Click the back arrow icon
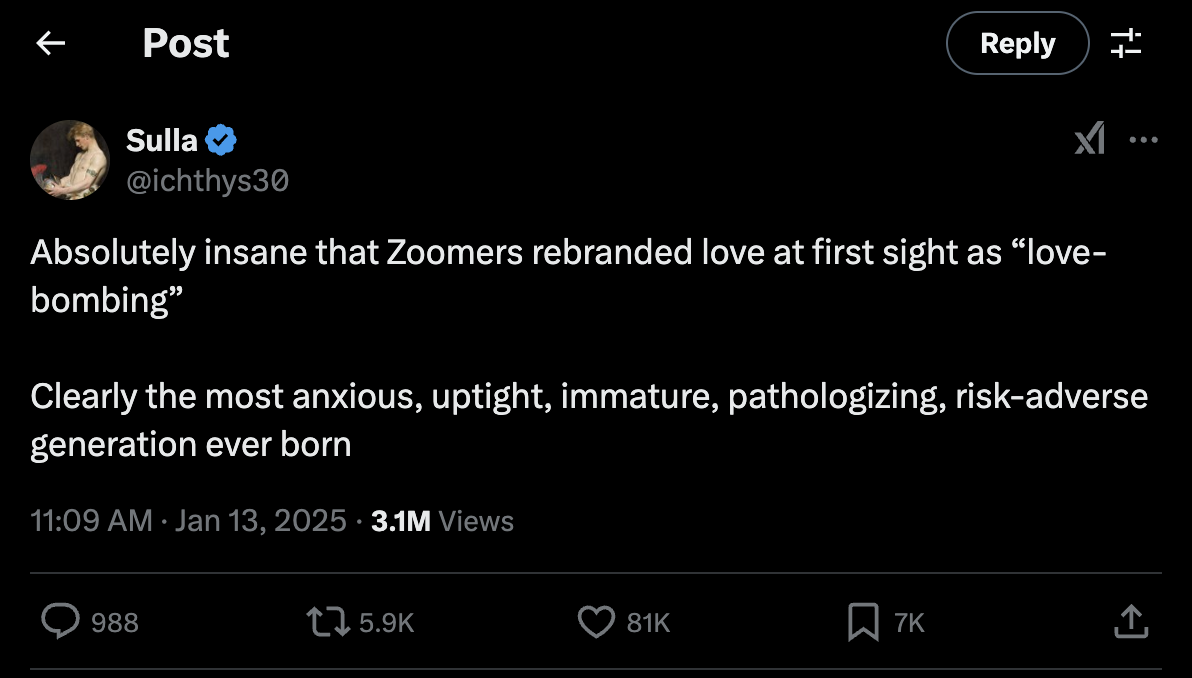The image size is (1192, 678). pyautogui.click(x=50, y=43)
